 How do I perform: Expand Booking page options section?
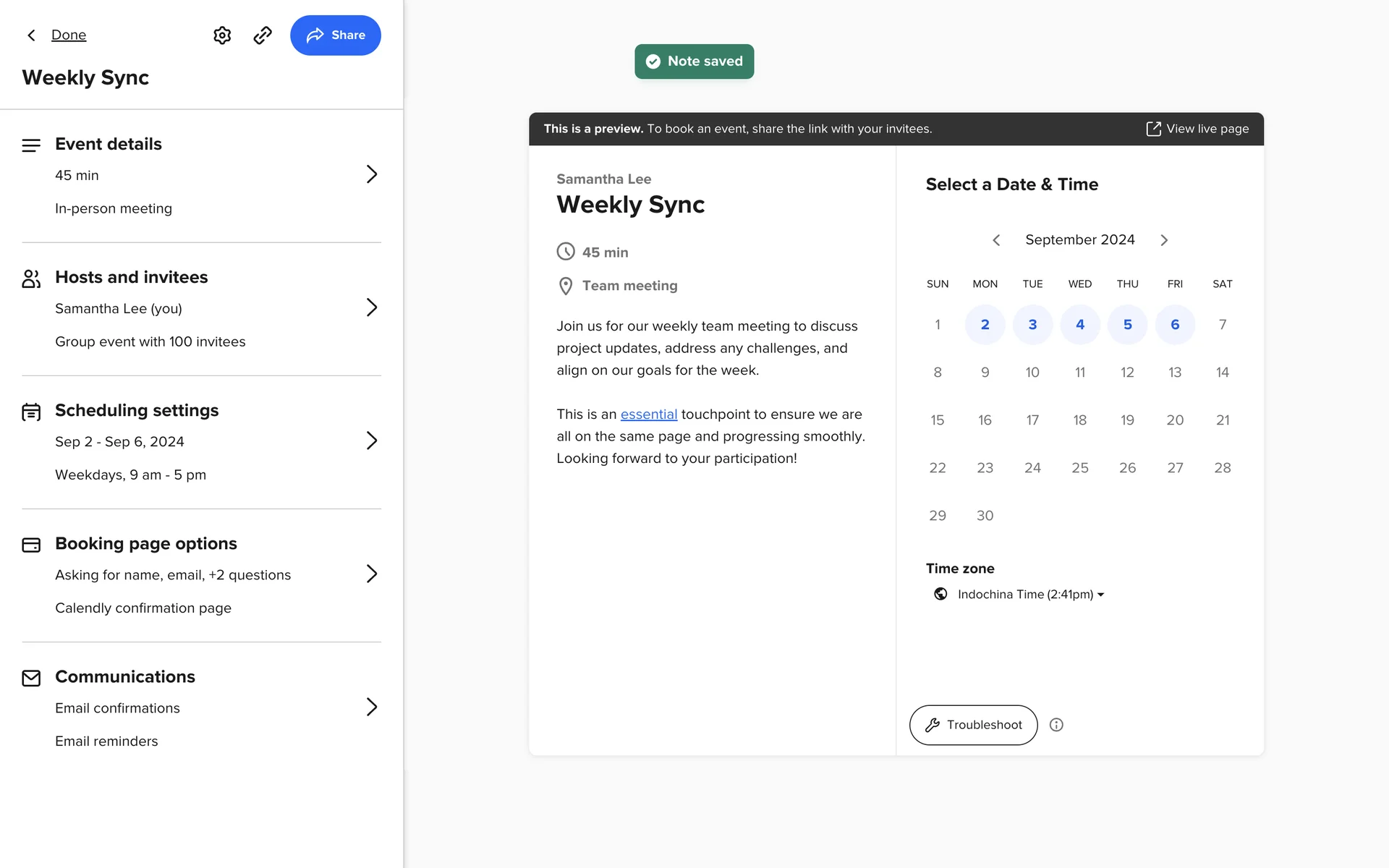point(371,574)
